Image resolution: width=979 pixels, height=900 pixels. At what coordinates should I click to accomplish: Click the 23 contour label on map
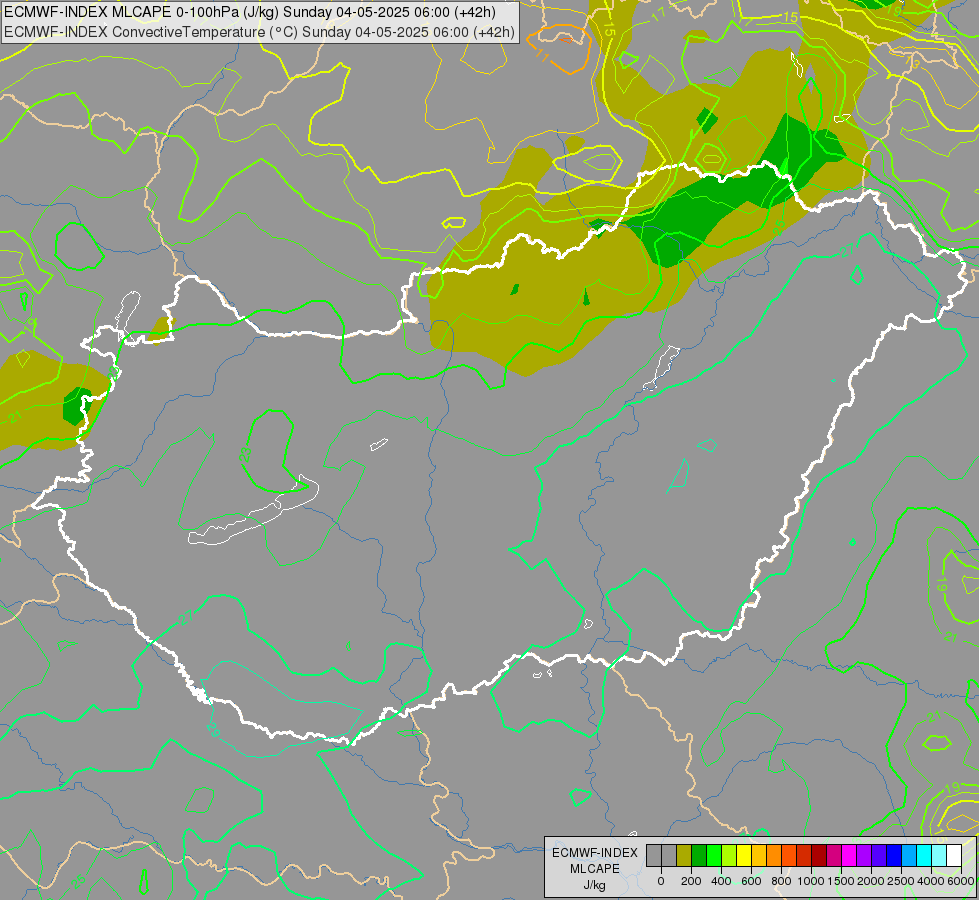pyautogui.click(x=245, y=455)
